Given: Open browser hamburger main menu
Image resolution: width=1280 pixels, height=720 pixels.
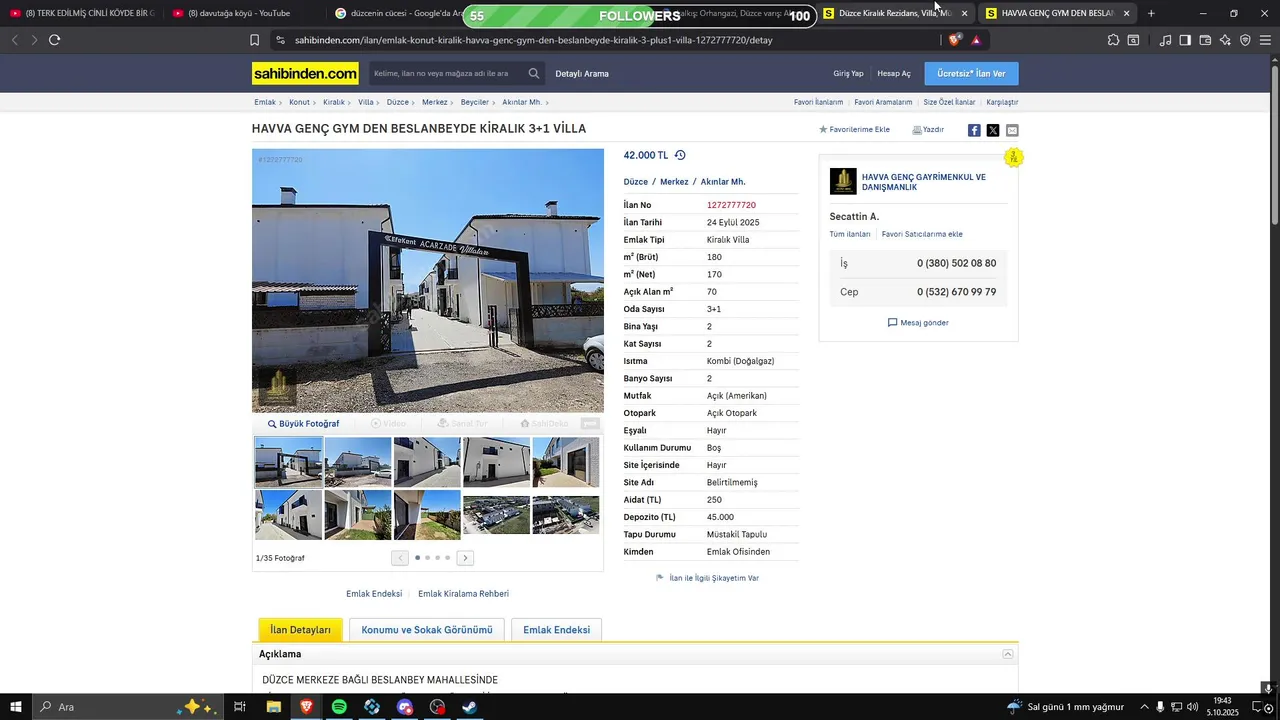Looking at the screenshot, I should 1265,40.
